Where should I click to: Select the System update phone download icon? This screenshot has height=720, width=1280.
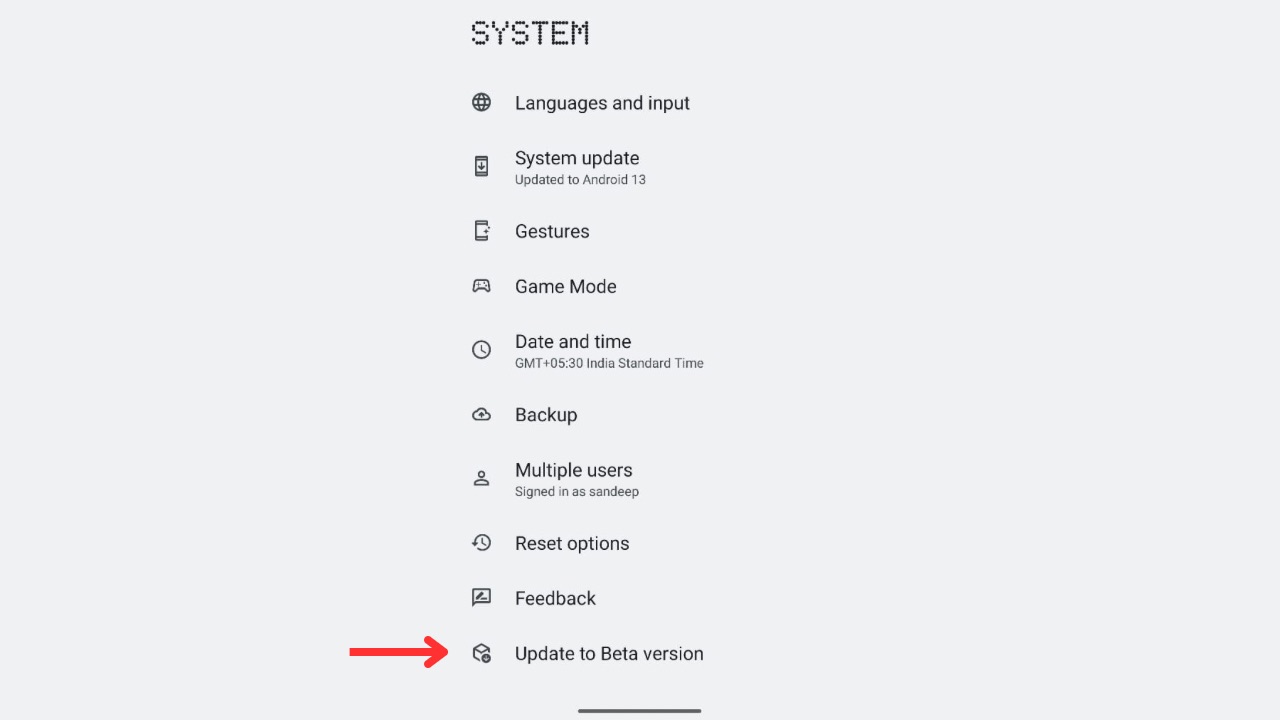coord(481,166)
